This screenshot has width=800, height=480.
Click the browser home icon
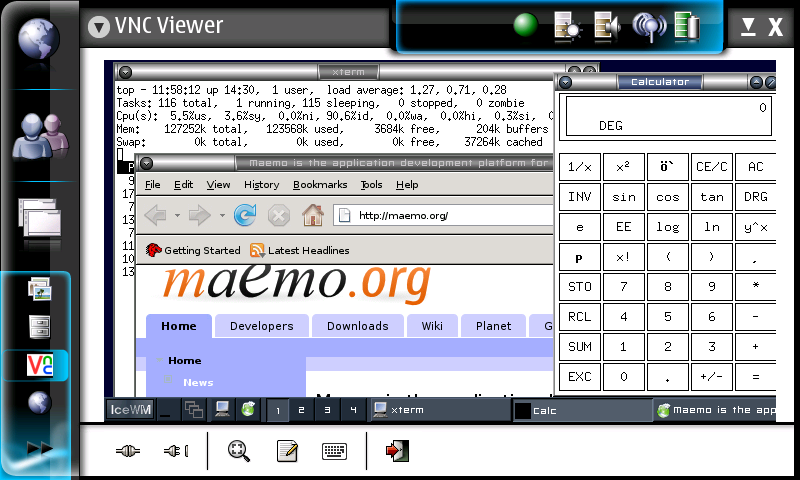313,215
